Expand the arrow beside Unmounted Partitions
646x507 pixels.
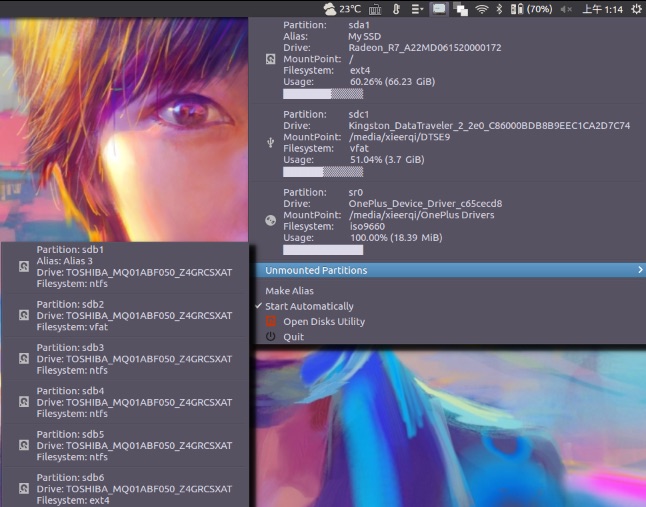pos(640,270)
